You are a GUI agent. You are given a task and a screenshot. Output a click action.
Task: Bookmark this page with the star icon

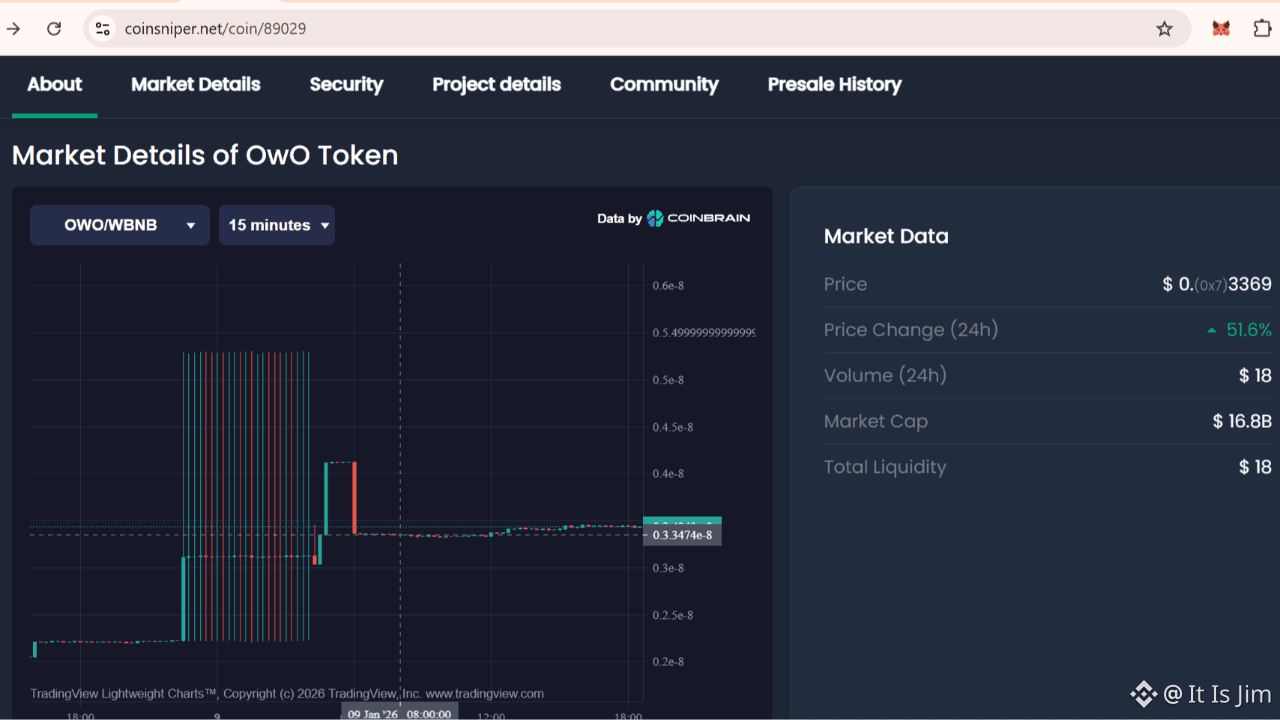tap(1164, 29)
